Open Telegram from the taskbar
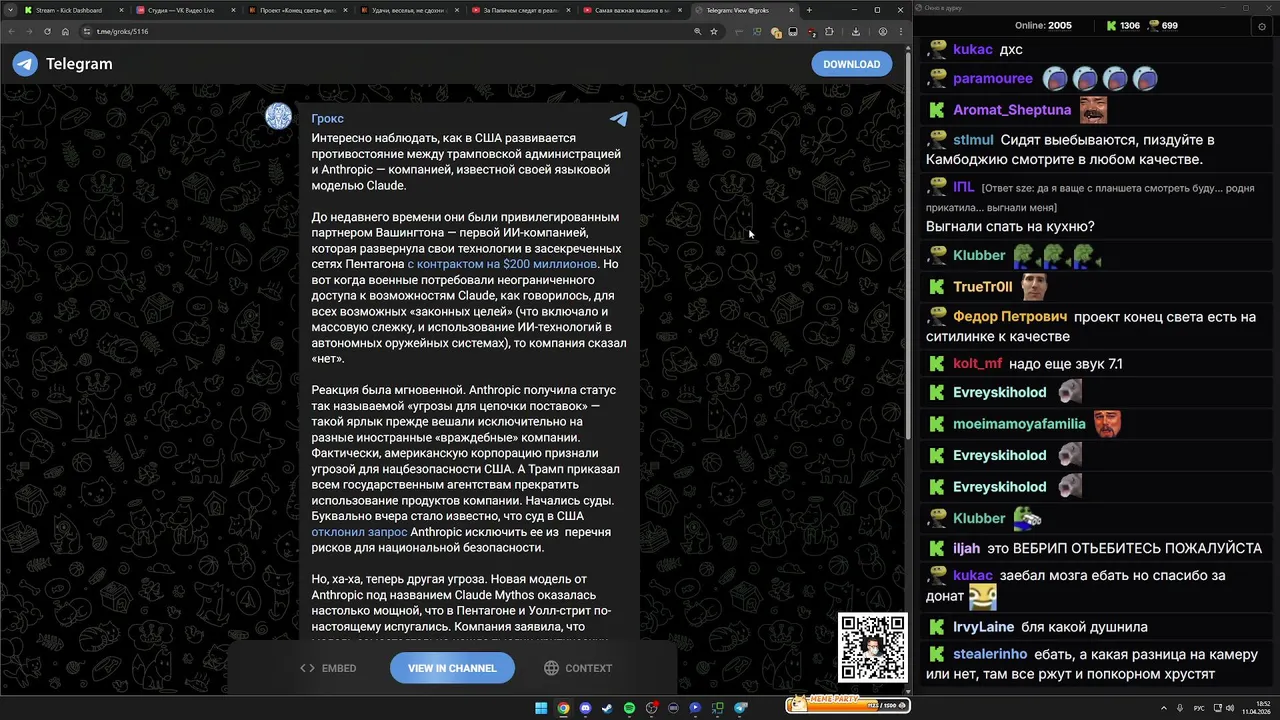 740,708
